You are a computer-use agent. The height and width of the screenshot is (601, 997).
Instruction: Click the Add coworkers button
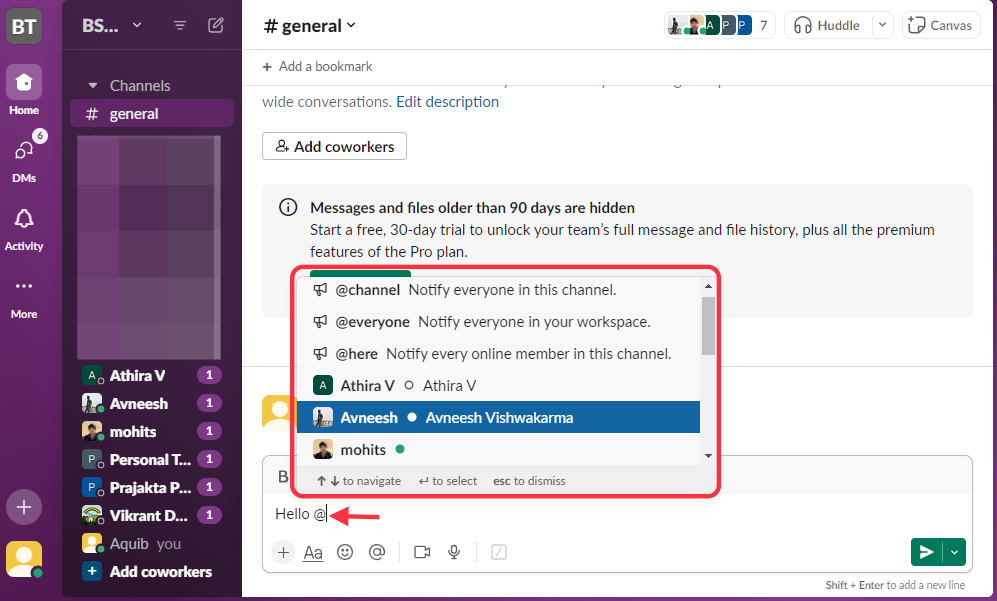334,146
